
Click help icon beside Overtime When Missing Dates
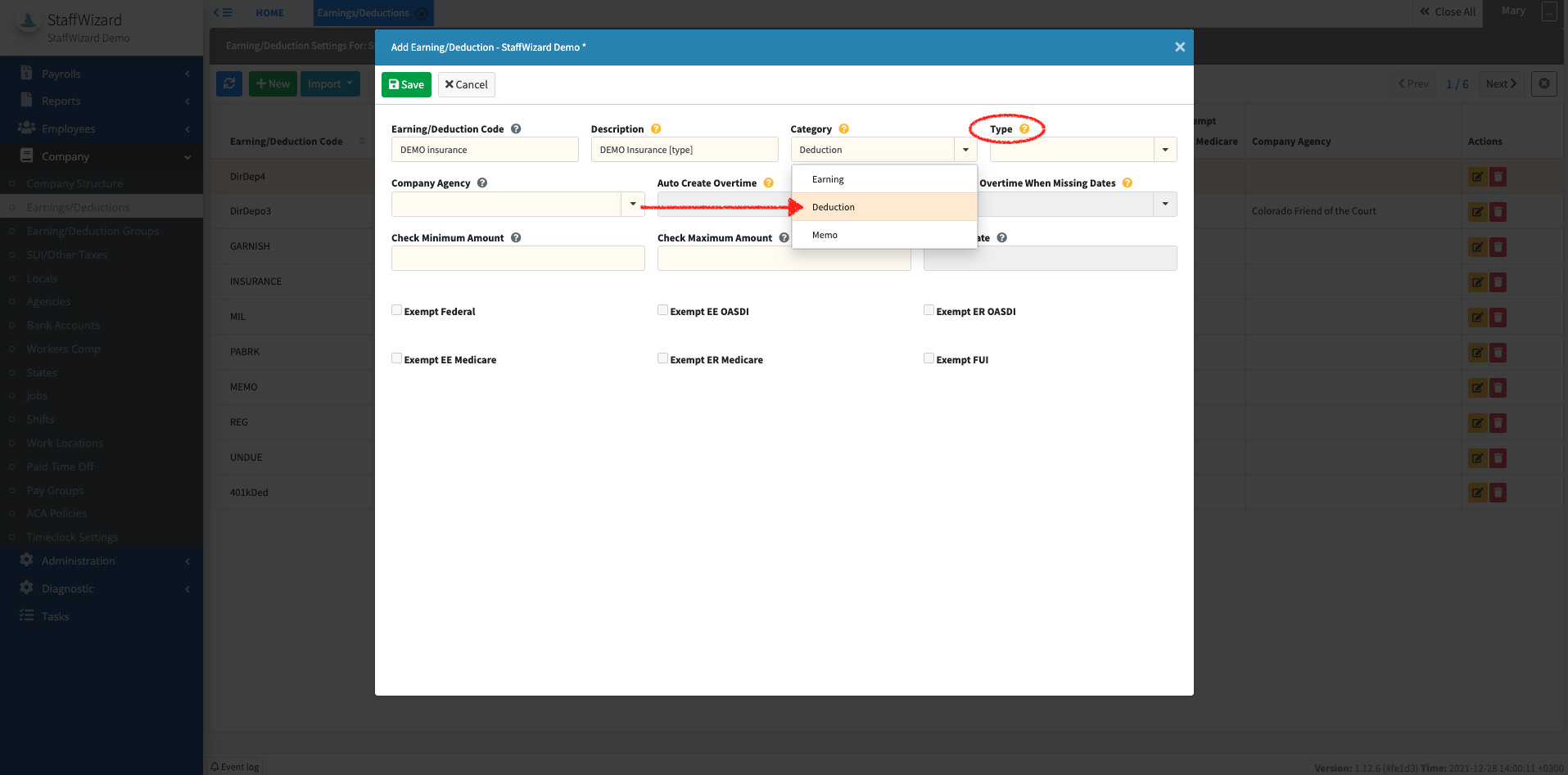tap(1127, 183)
